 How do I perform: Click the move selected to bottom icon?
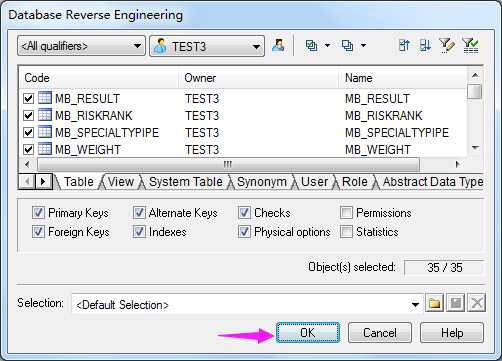point(425,45)
